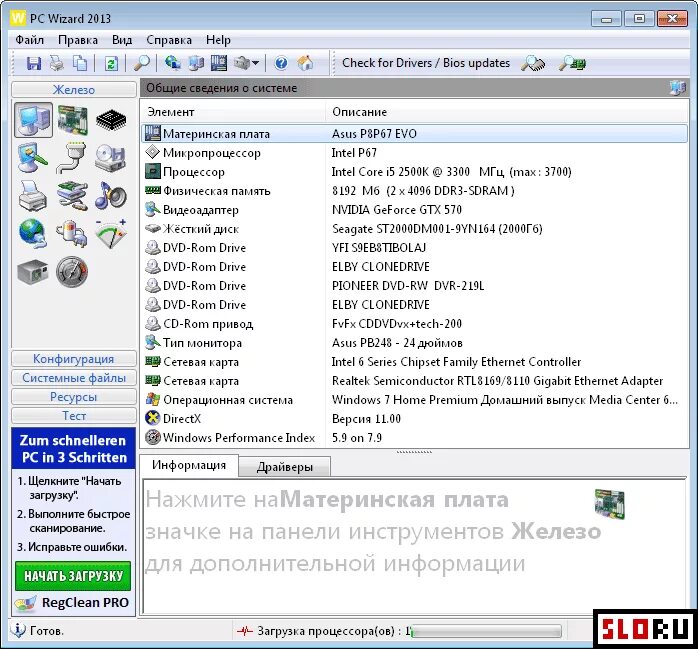698x649 pixels.
Task: Select the Жёсткий диск row
Action: pos(414,229)
